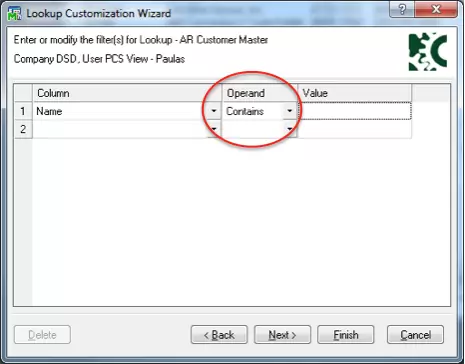This screenshot has height=364, width=465.
Task: Open the Column dropdown in row 1
Action: 214,111
